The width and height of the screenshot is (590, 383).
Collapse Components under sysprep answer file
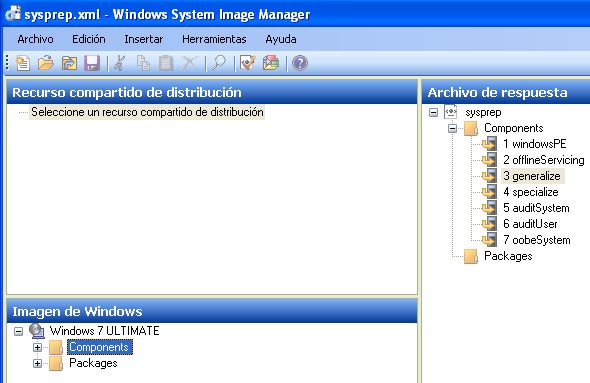(453, 128)
